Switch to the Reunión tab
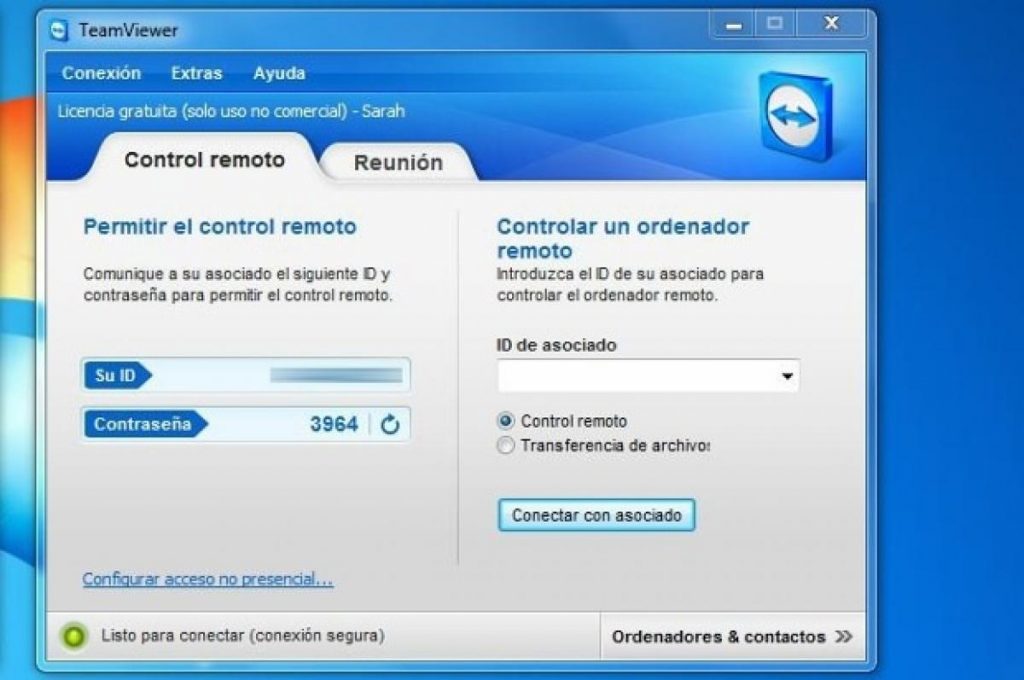The height and width of the screenshot is (680, 1024). point(396,161)
